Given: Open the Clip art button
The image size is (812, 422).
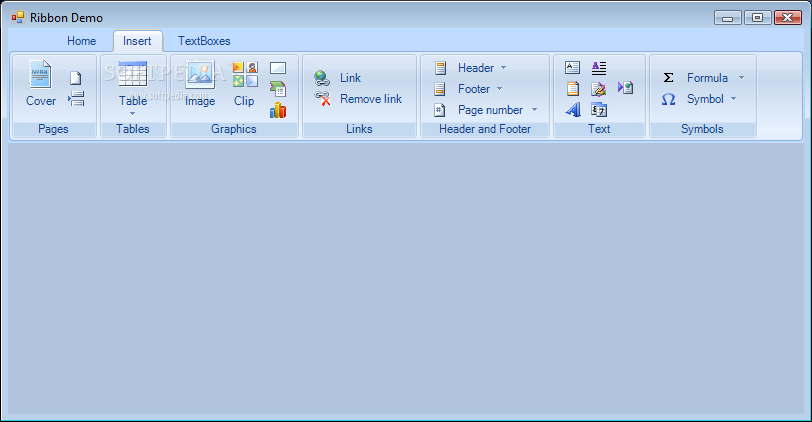Looking at the screenshot, I should pyautogui.click(x=244, y=84).
